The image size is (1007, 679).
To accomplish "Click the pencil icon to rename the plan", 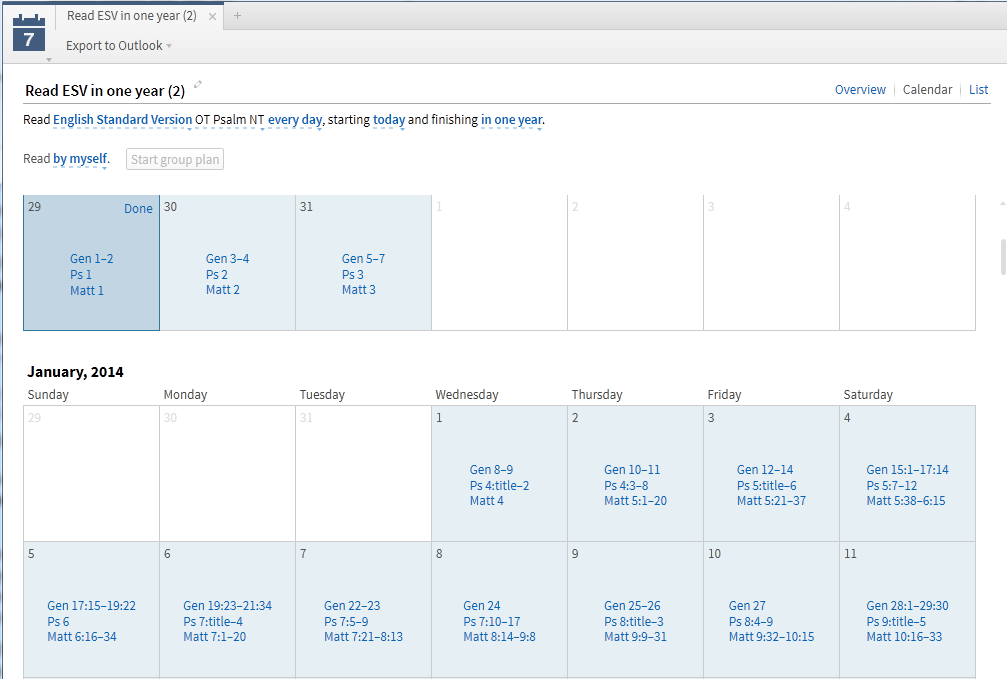I will click(198, 84).
